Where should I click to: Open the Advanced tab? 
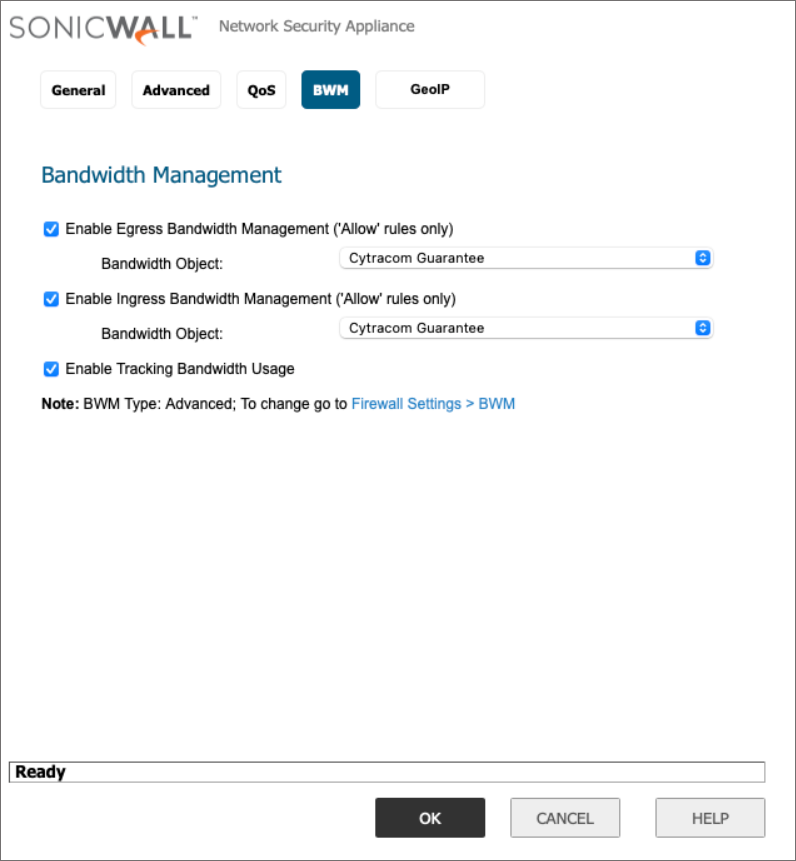pyautogui.click(x=176, y=90)
